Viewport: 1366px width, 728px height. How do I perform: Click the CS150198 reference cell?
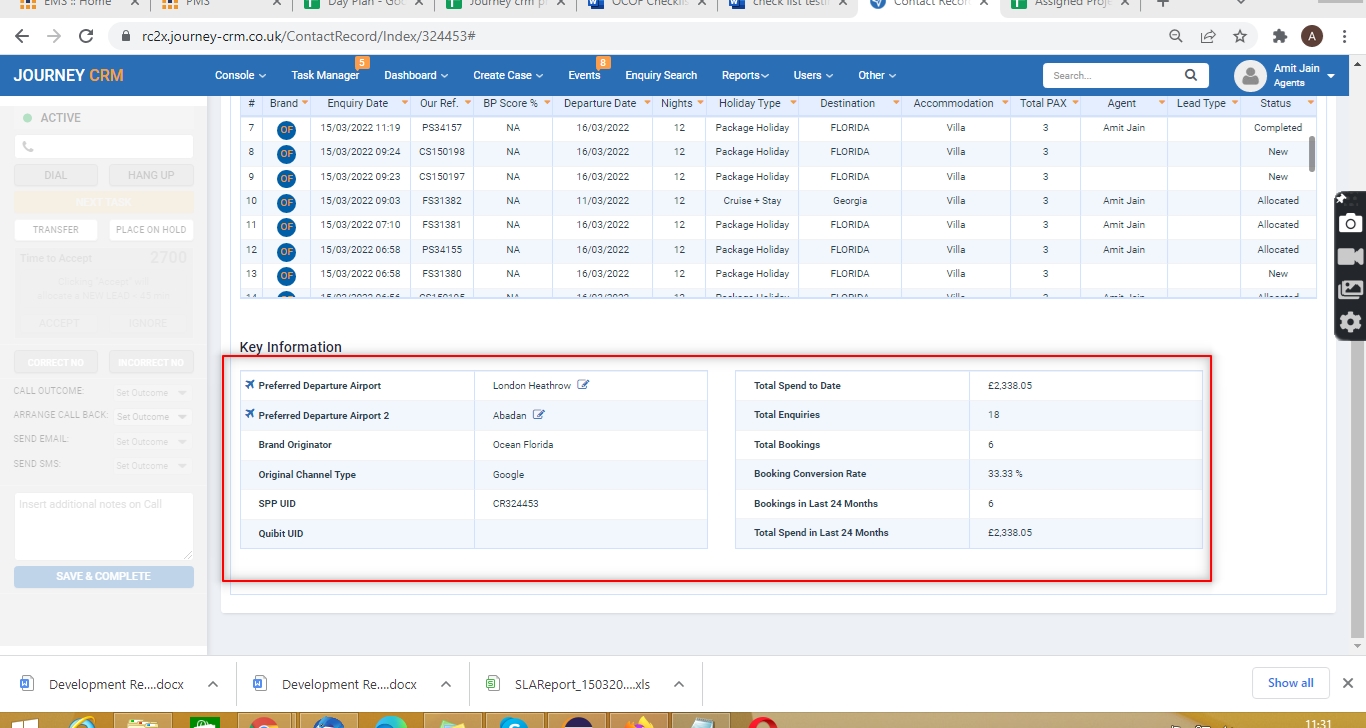(x=442, y=152)
